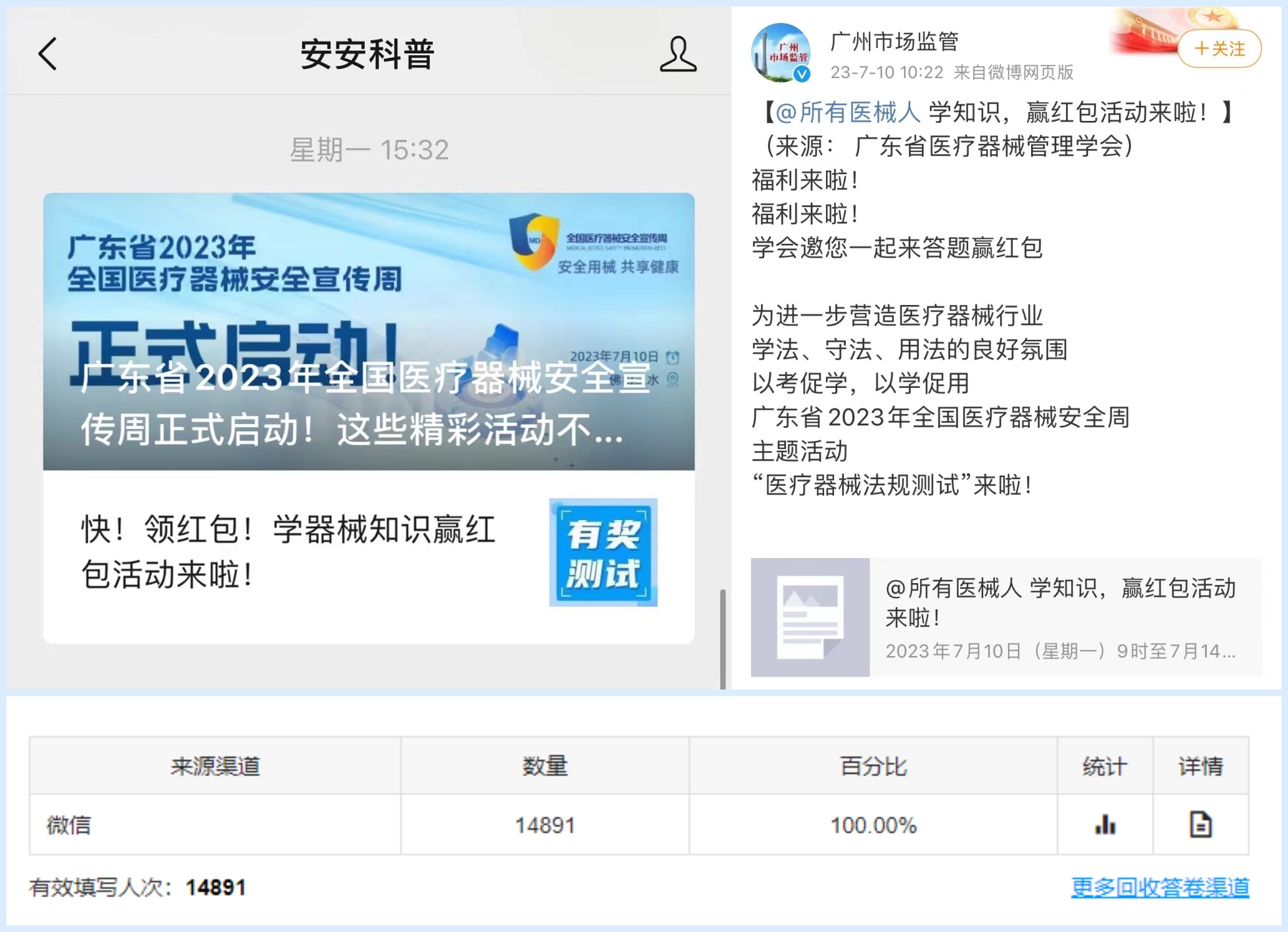
Task: Open the 安安科普 account profile icon
Action: pyautogui.click(x=678, y=53)
